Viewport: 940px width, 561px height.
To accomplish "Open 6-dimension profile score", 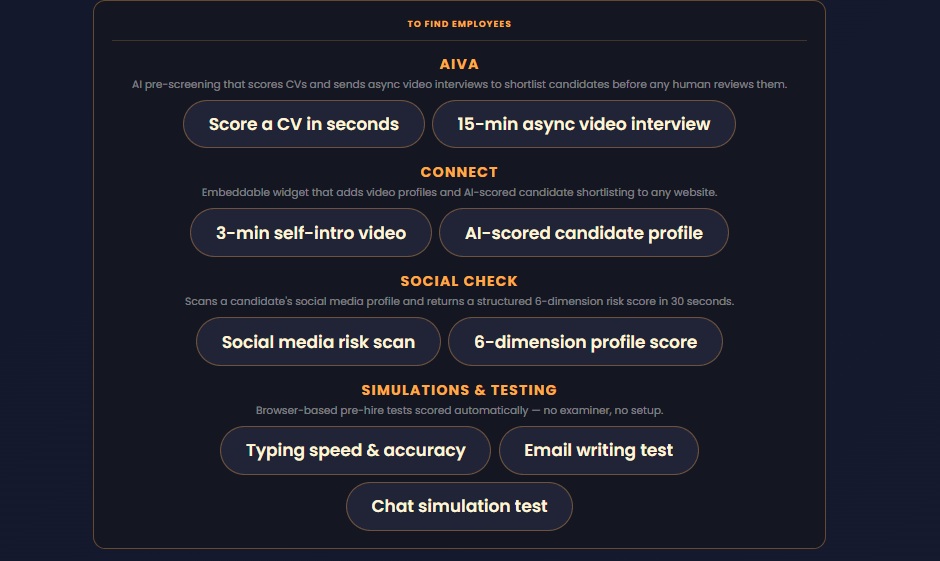I will [585, 342].
